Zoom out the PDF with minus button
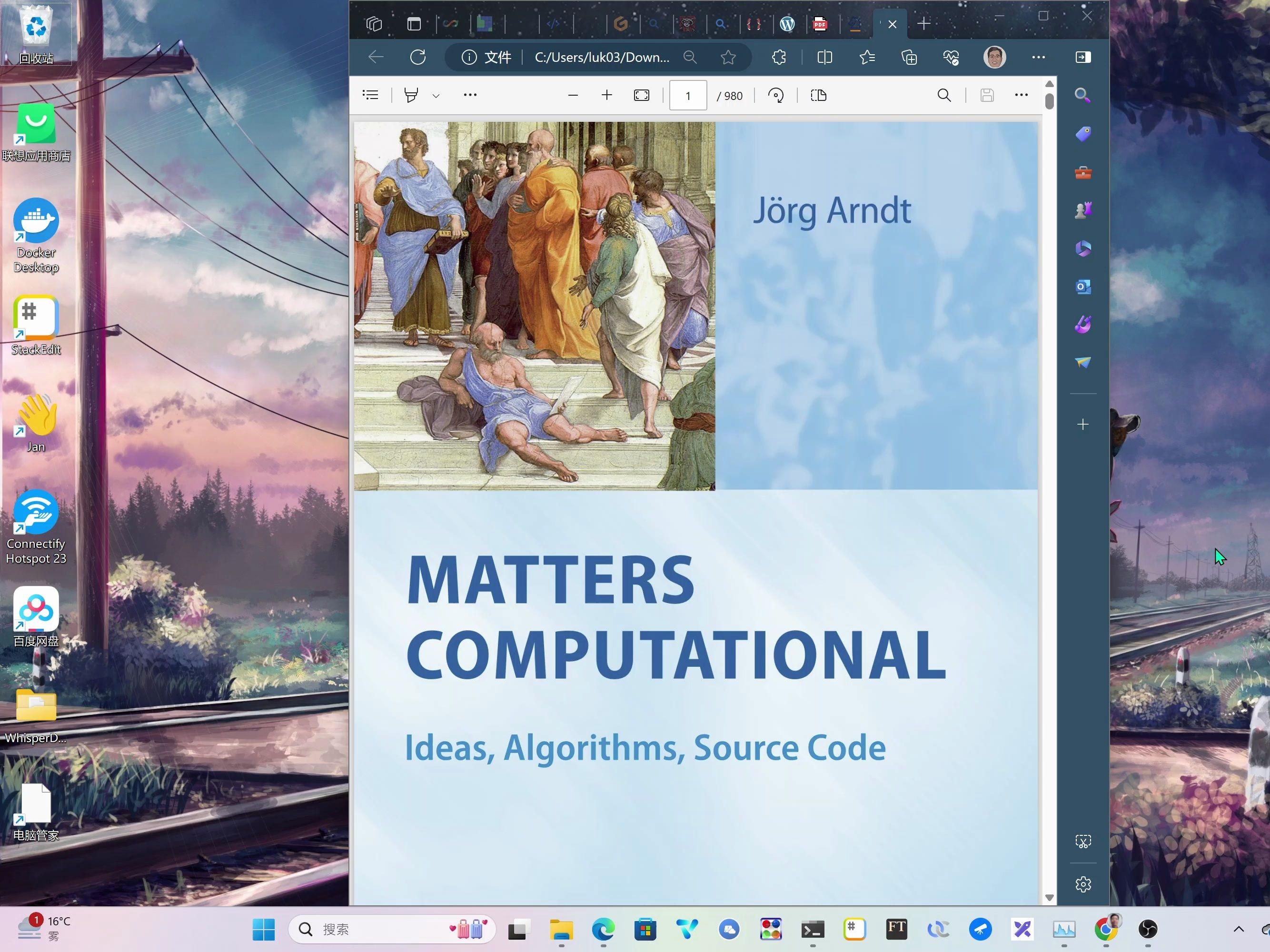Image resolution: width=1270 pixels, height=952 pixels. point(573,95)
